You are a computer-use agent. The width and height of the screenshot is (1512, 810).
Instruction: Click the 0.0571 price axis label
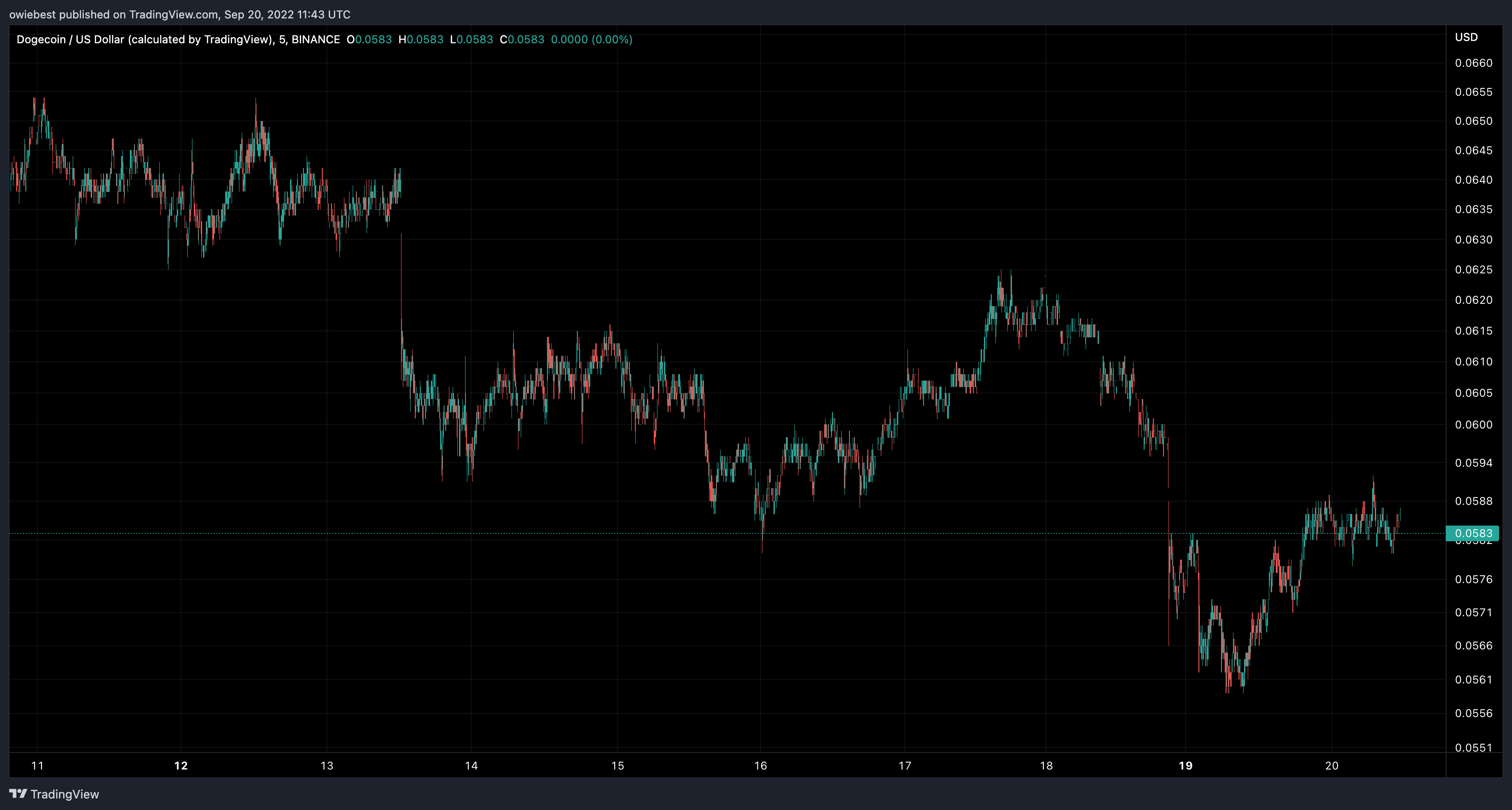click(1473, 613)
